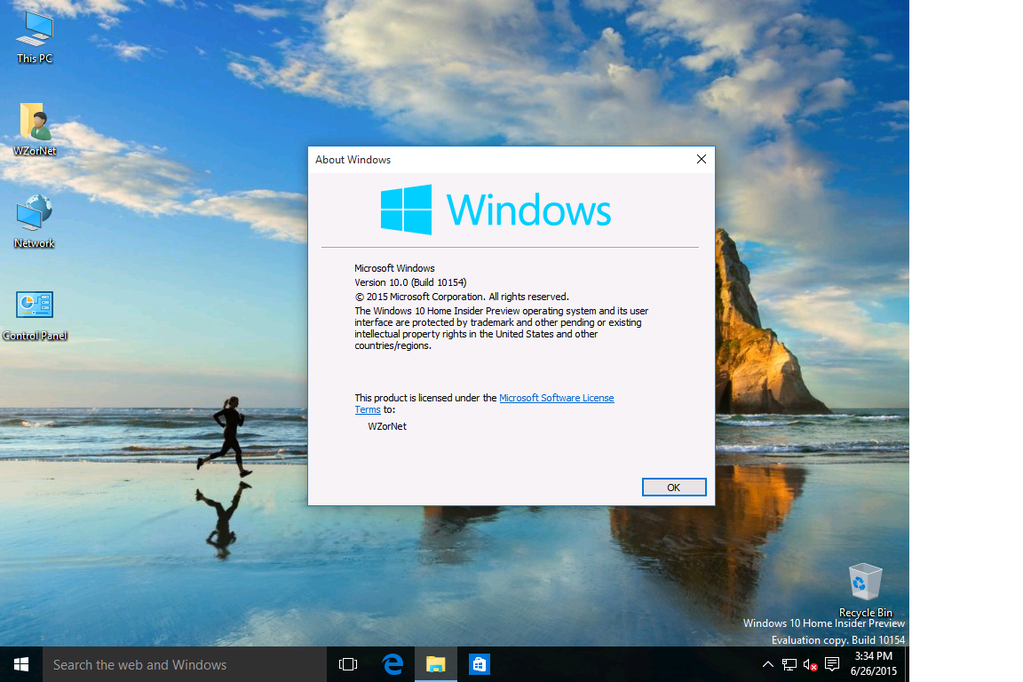Open File Explorer from the taskbar

(x=436, y=664)
